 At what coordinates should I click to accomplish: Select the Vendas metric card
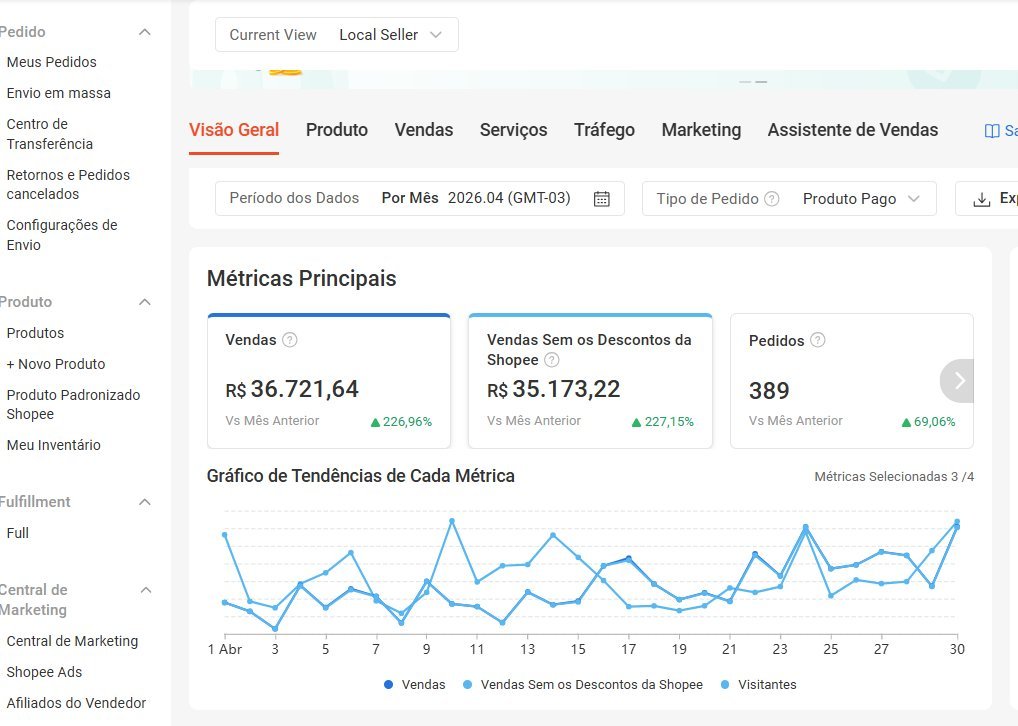(x=329, y=381)
